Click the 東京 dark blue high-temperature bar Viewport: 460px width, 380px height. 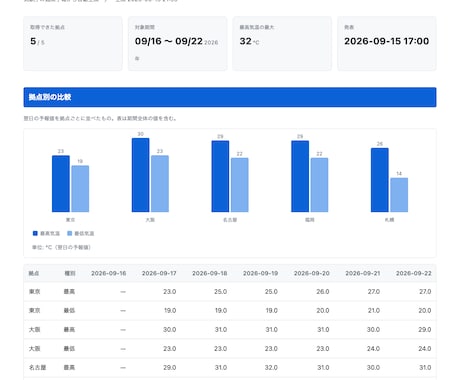point(61,184)
